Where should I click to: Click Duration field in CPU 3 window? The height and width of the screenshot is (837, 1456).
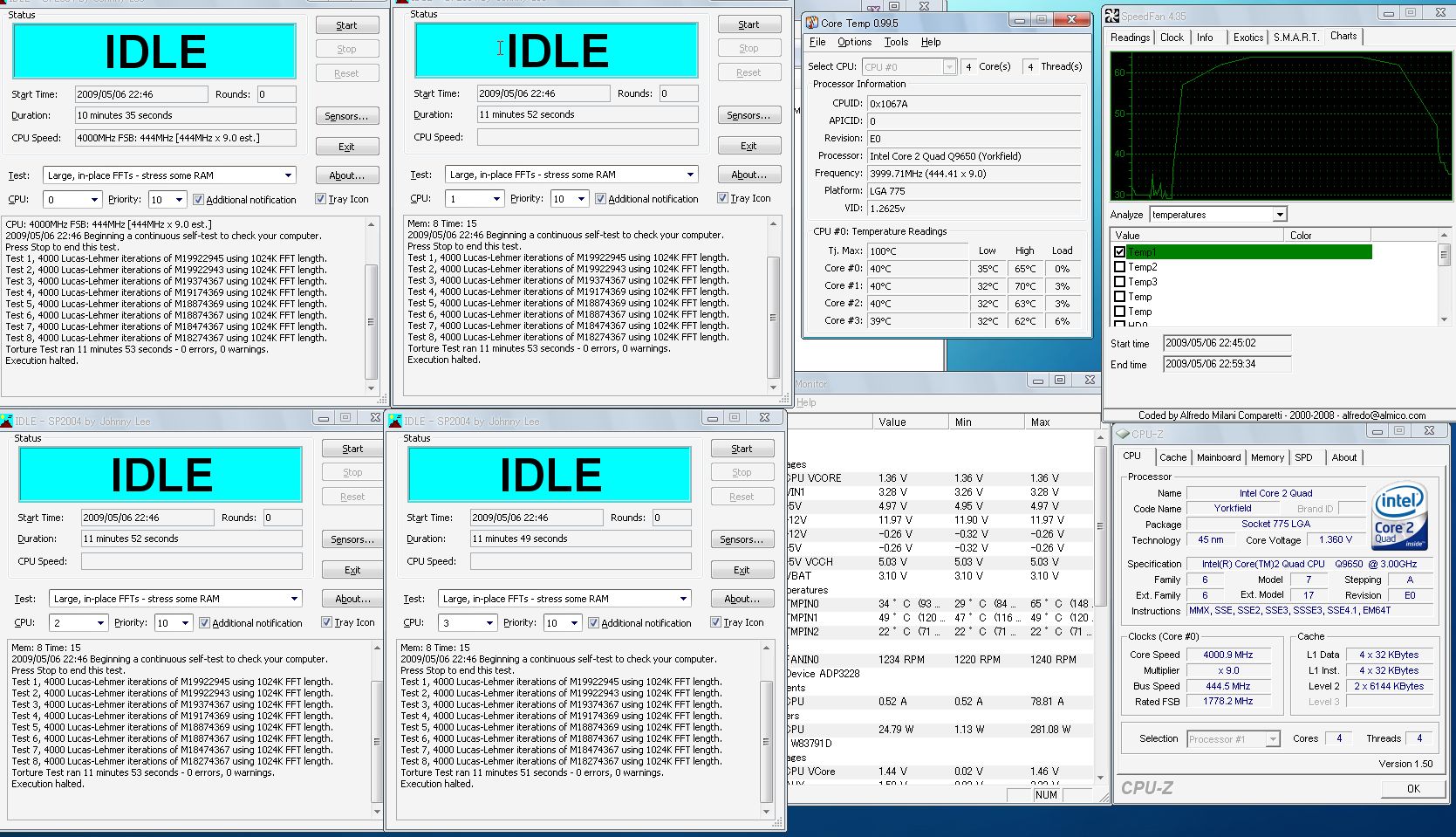tap(581, 539)
